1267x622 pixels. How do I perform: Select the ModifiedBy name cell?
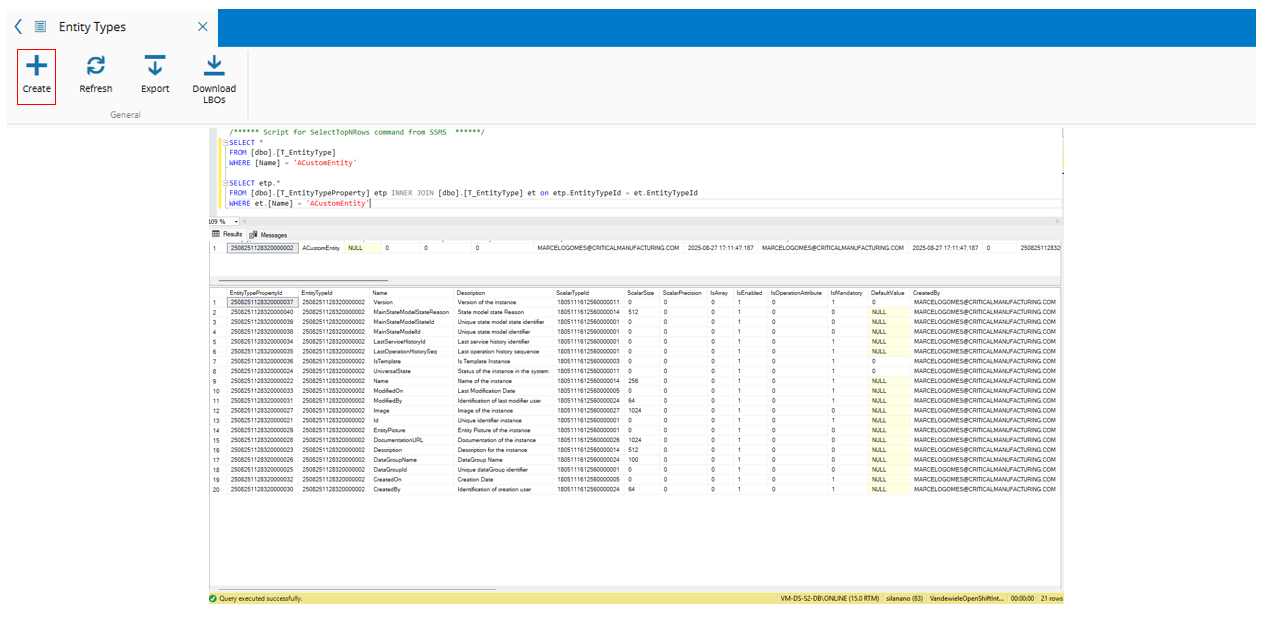pos(412,400)
